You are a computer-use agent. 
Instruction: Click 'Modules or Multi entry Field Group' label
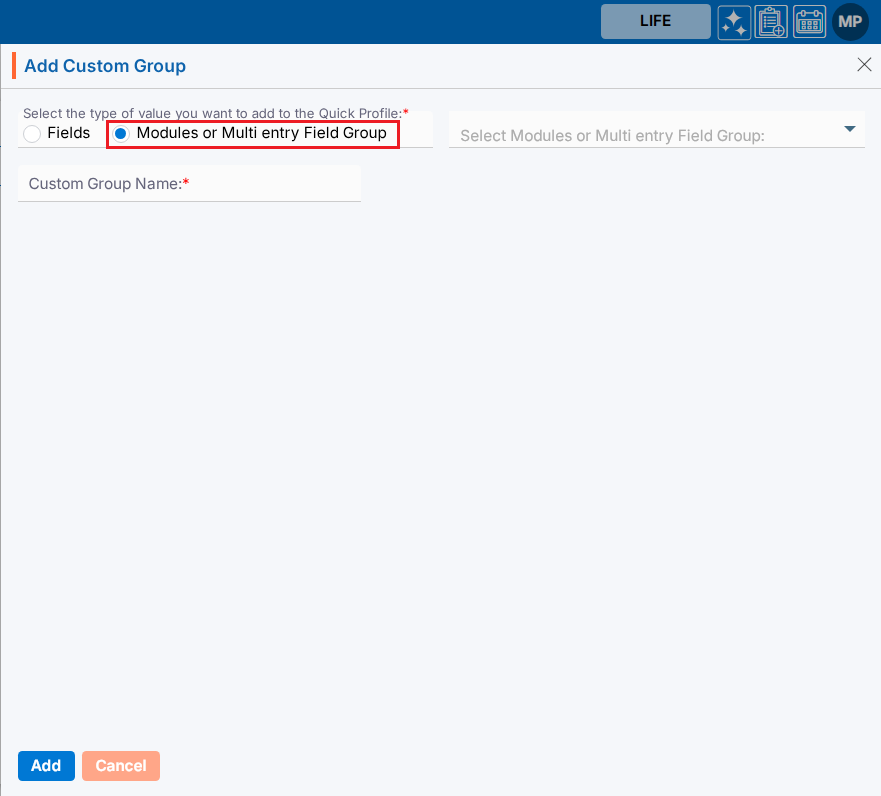(x=261, y=133)
